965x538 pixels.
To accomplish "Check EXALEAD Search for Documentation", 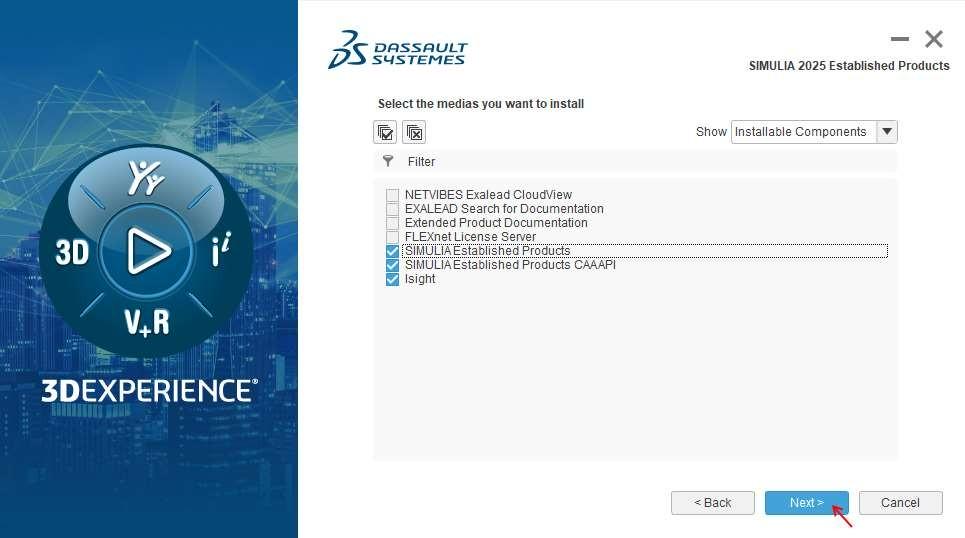I will tap(392, 209).
